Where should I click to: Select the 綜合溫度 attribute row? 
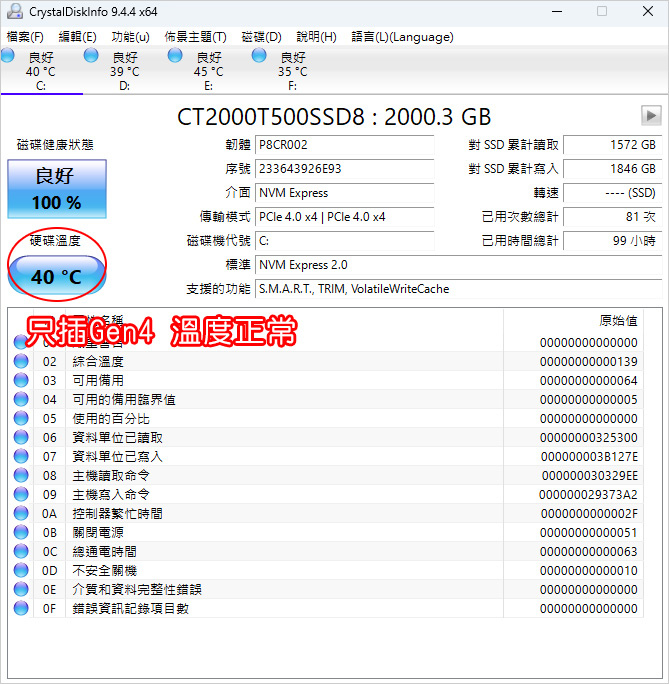point(326,362)
